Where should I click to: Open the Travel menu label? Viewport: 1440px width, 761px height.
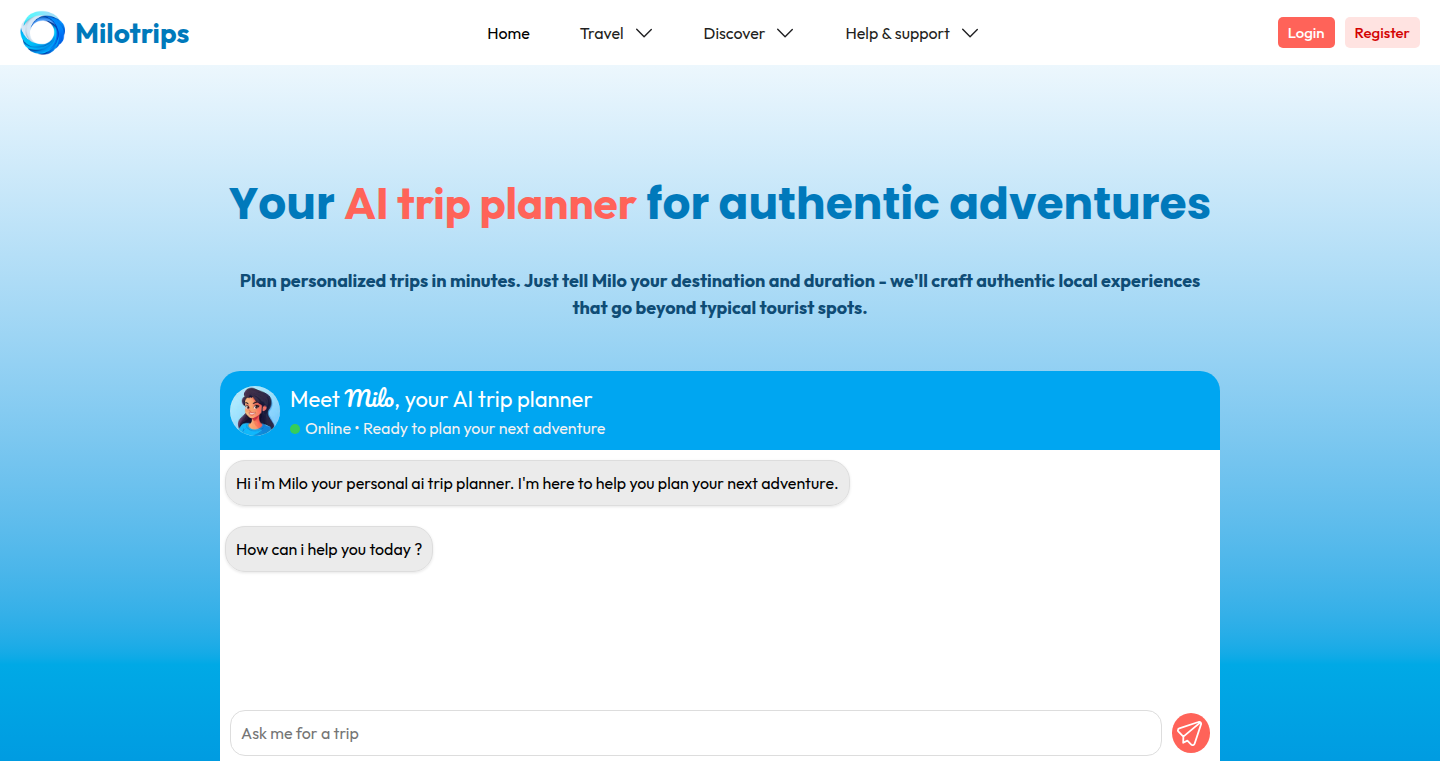(602, 33)
